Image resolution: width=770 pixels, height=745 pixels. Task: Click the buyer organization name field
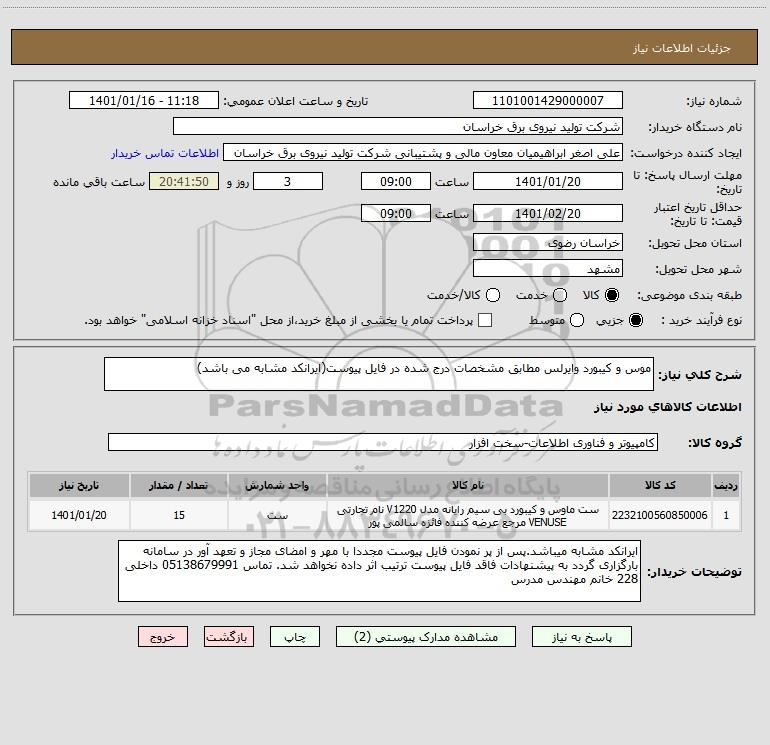point(398,126)
